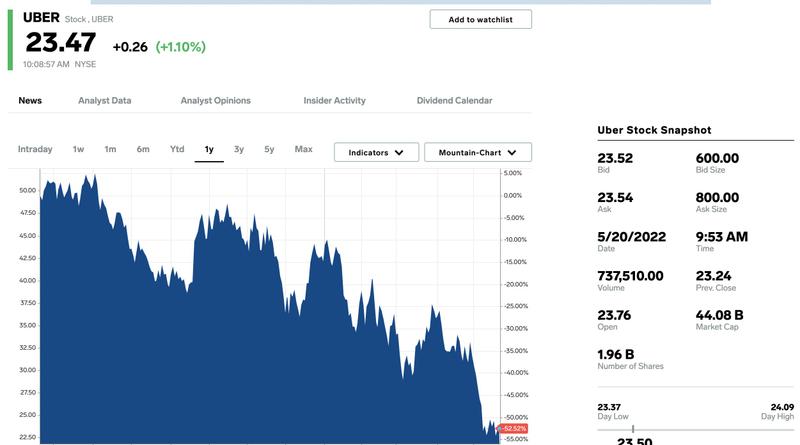Select the 1y chart range

209,150
